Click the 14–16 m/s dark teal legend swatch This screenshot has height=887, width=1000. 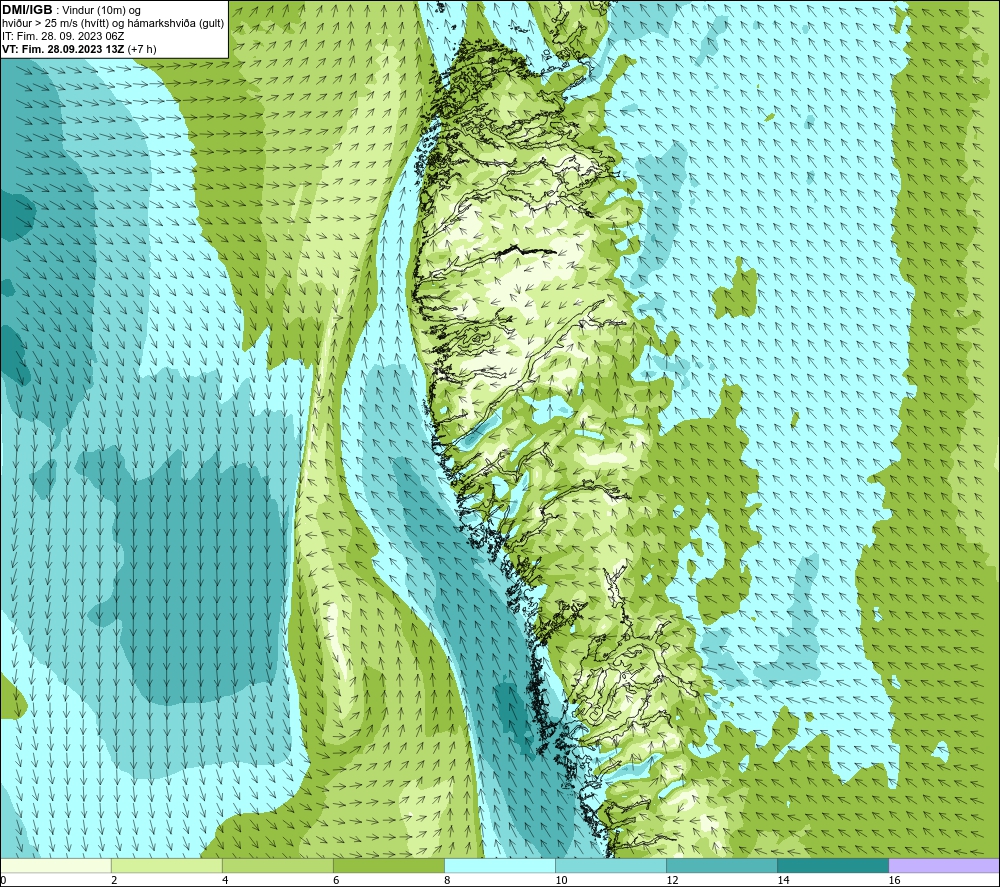832,865
